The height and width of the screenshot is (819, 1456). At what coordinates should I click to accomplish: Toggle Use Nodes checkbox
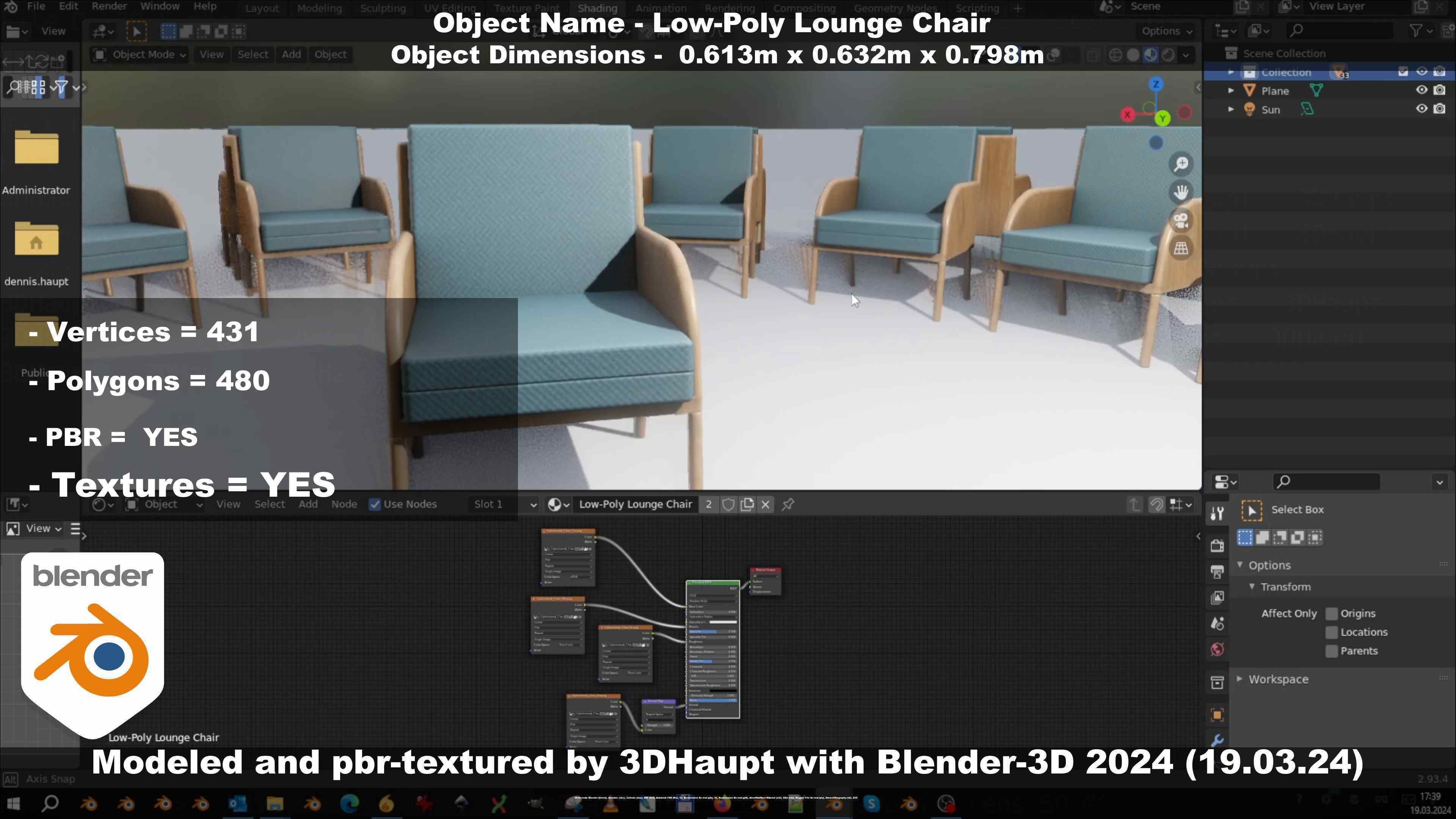374,505
